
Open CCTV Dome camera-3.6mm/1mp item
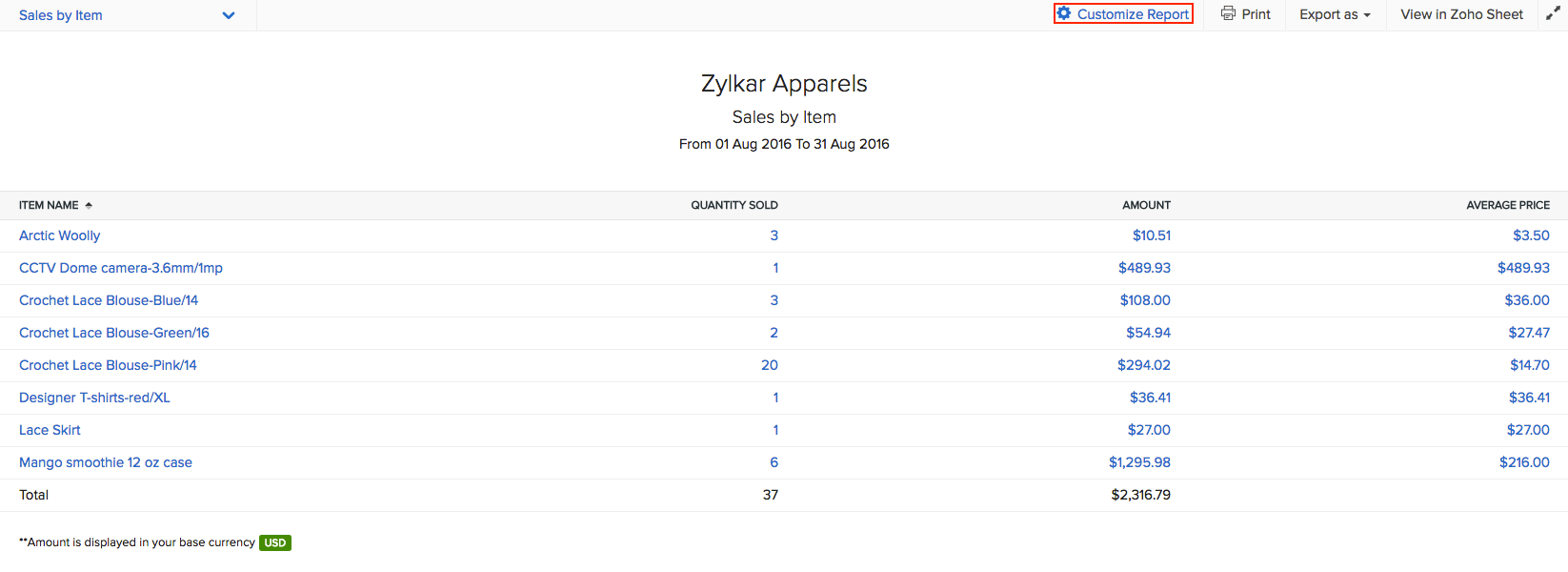tap(121, 268)
